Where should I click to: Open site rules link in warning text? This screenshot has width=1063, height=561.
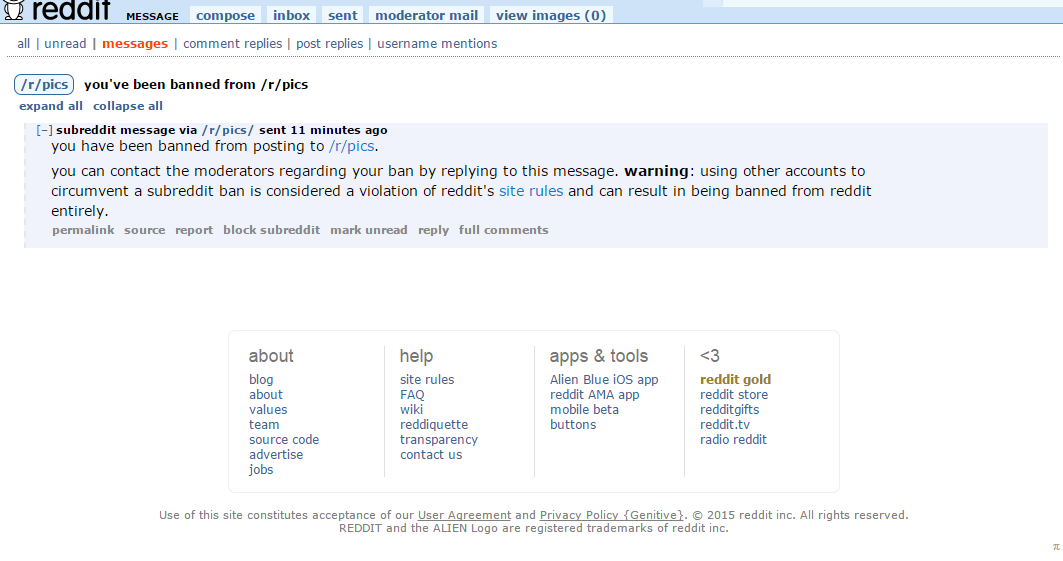(x=531, y=191)
